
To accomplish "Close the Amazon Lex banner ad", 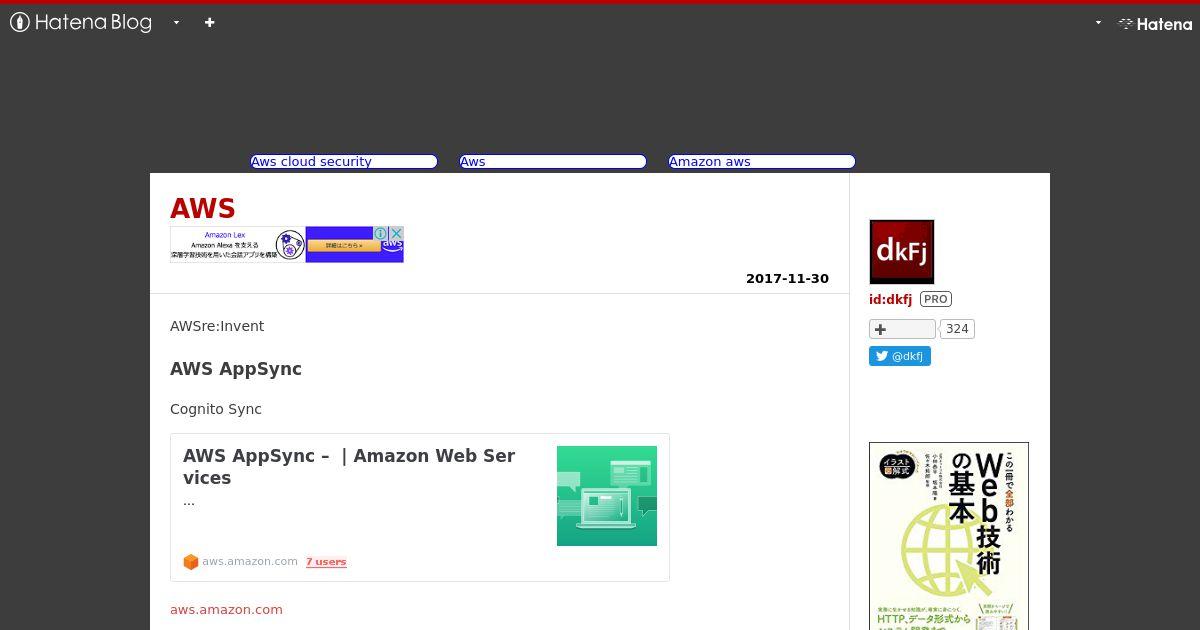I will (x=396, y=233).
